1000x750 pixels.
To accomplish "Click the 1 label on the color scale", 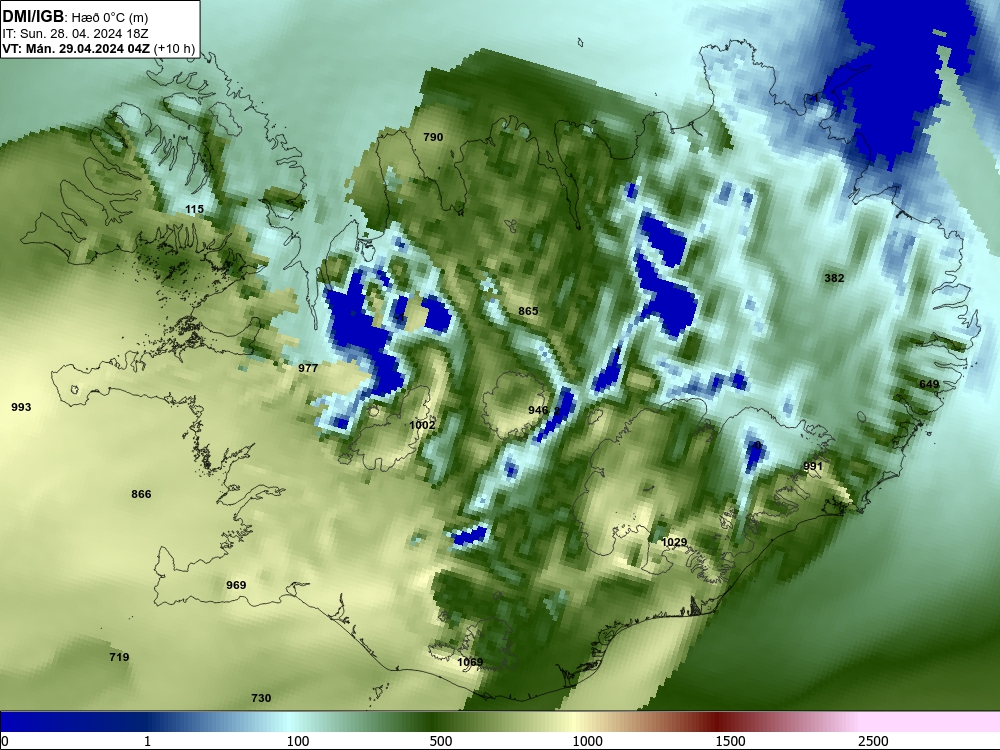I will coord(147,741).
